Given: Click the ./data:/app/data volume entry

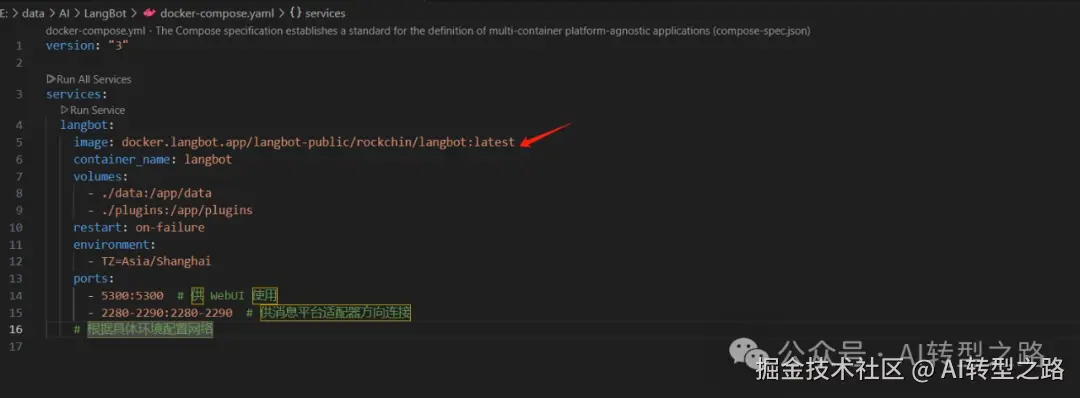Looking at the screenshot, I should 156,193.
